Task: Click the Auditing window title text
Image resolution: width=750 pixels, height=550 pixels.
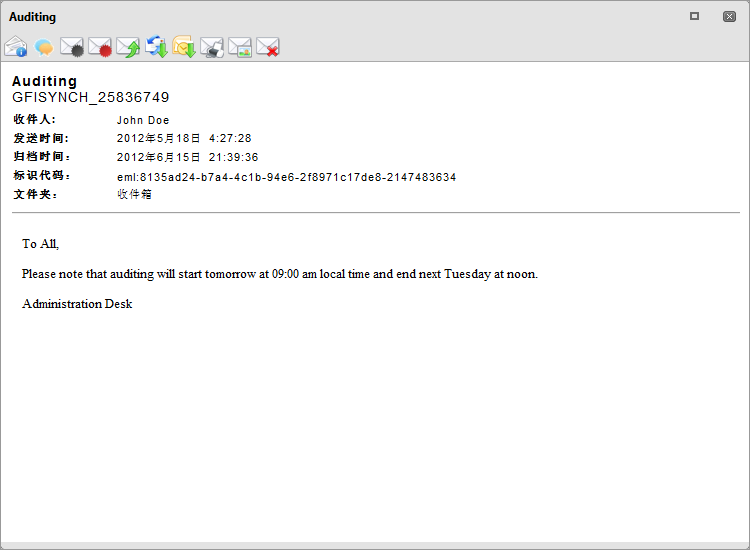Action: (x=33, y=17)
